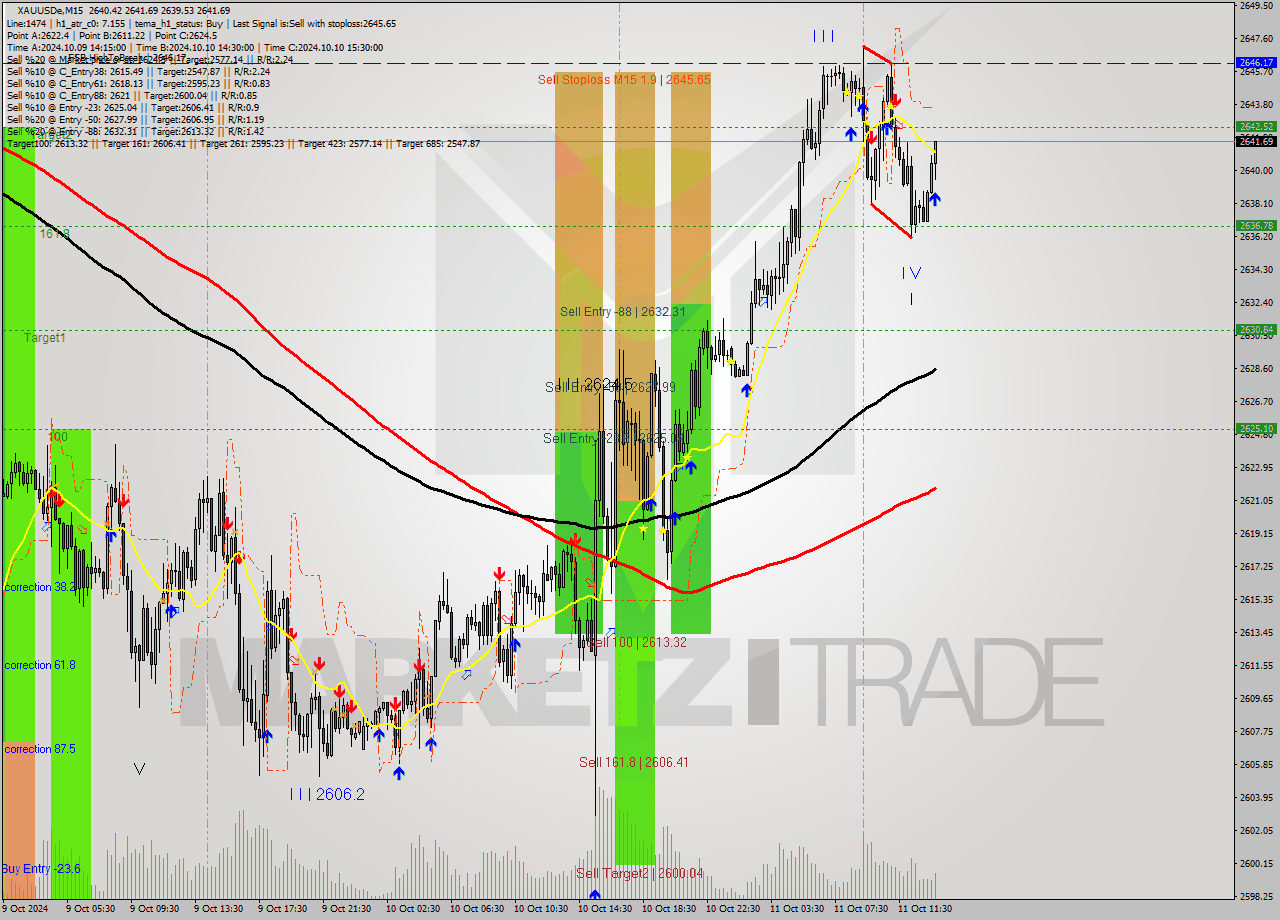Click the 2605.85 price axis label
The image size is (1280, 920).
point(1256,764)
